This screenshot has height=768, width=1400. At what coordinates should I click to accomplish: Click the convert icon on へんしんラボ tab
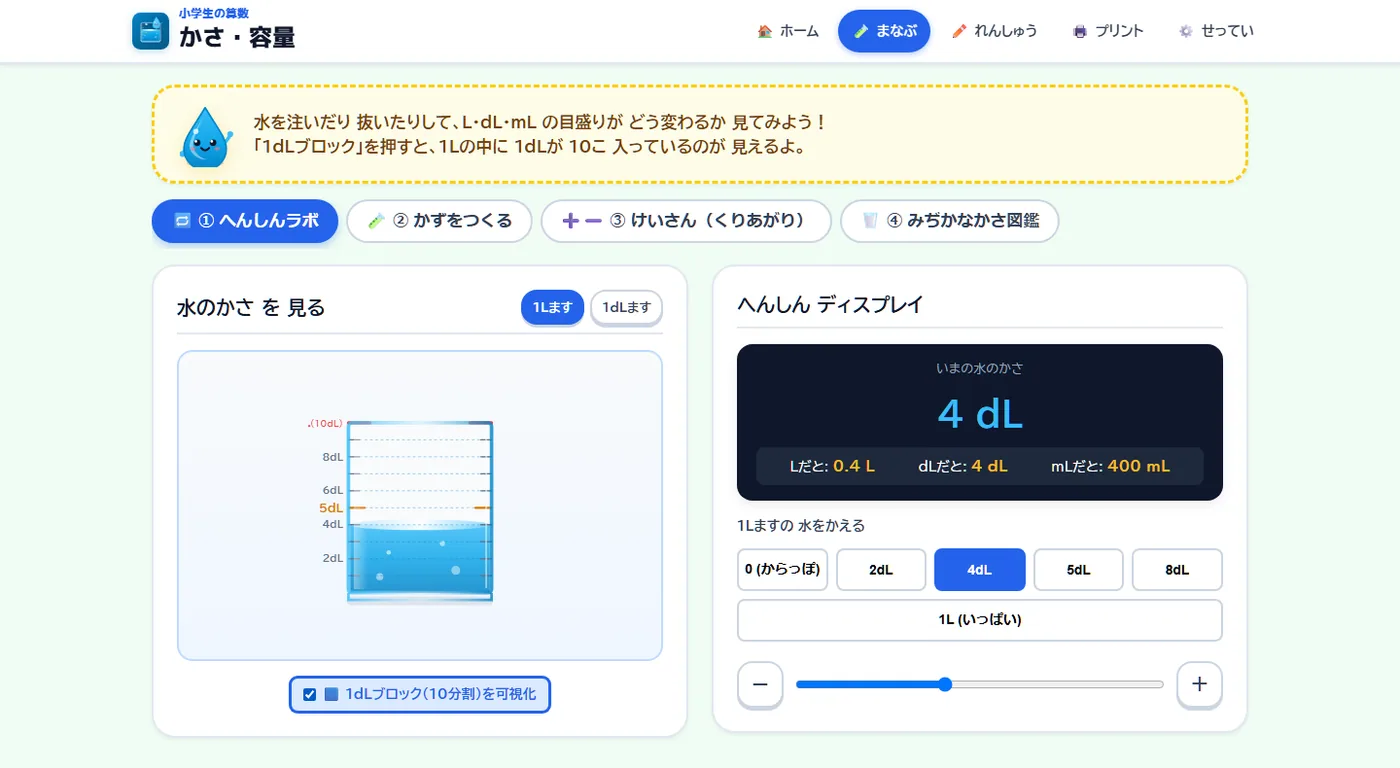182,221
